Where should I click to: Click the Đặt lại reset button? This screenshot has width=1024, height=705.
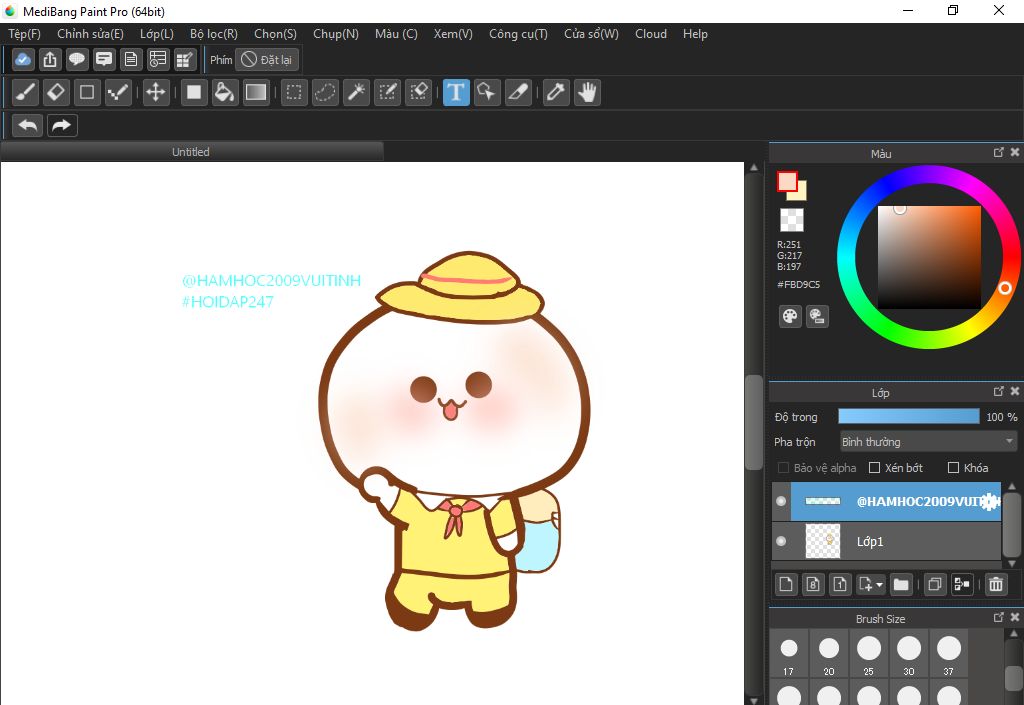tap(267, 60)
